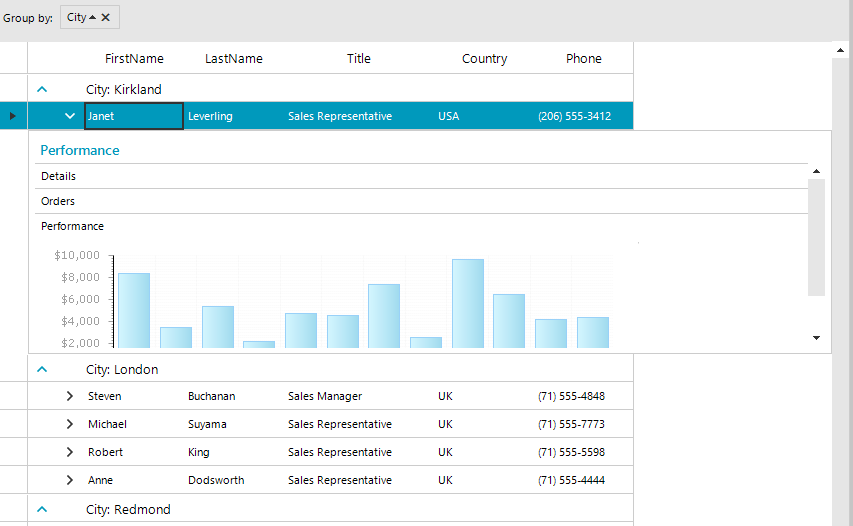This screenshot has height=526, width=853.
Task: Toggle City group sort direction arrow
Action: [x=92, y=17]
